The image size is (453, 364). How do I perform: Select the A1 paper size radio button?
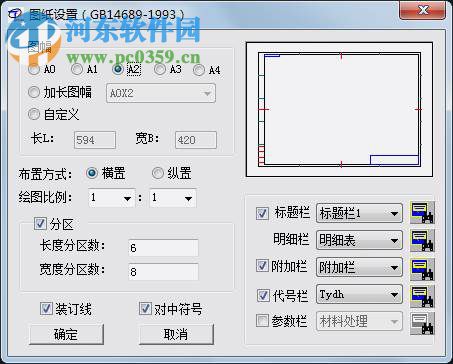(77, 69)
